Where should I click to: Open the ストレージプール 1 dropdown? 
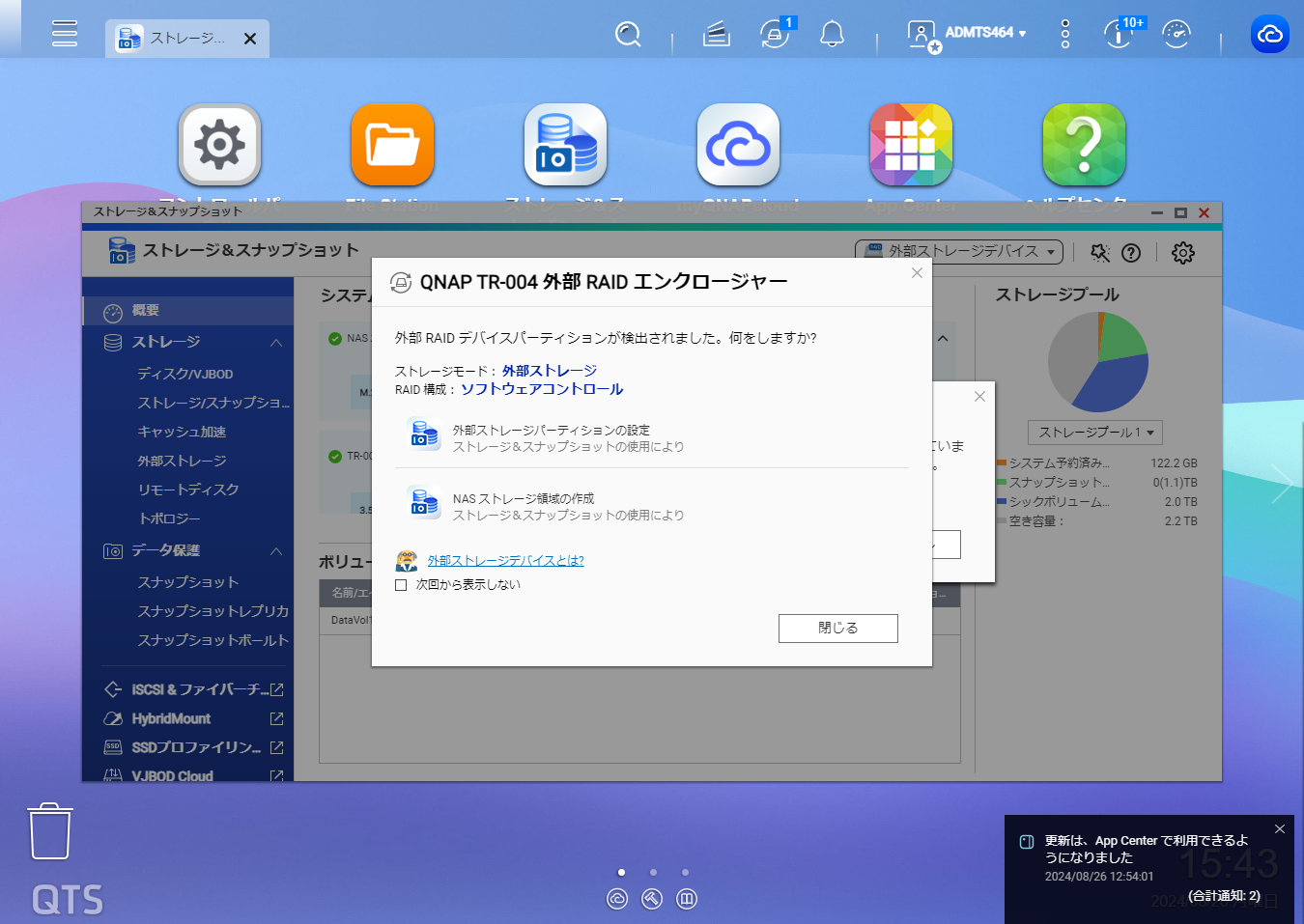click(1094, 433)
